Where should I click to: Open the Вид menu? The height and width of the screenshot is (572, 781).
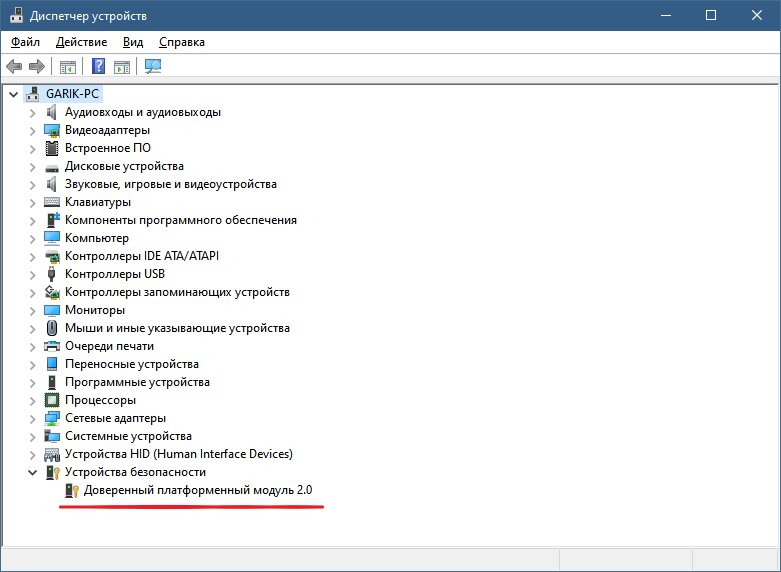pyautogui.click(x=133, y=42)
